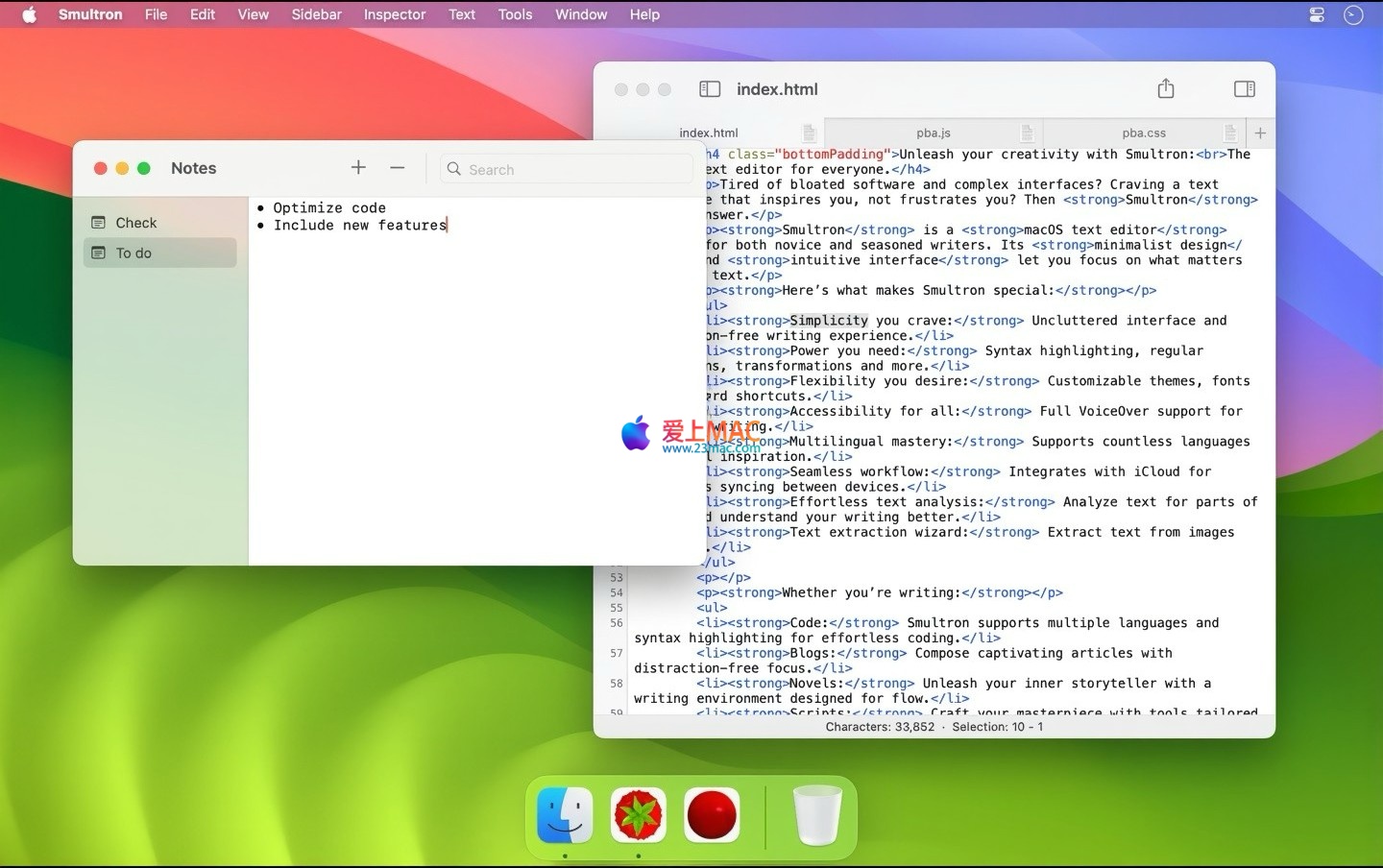Screen dimensions: 1383x868
Task: Click the Share icon in the editor toolbar
Action: (x=1166, y=89)
